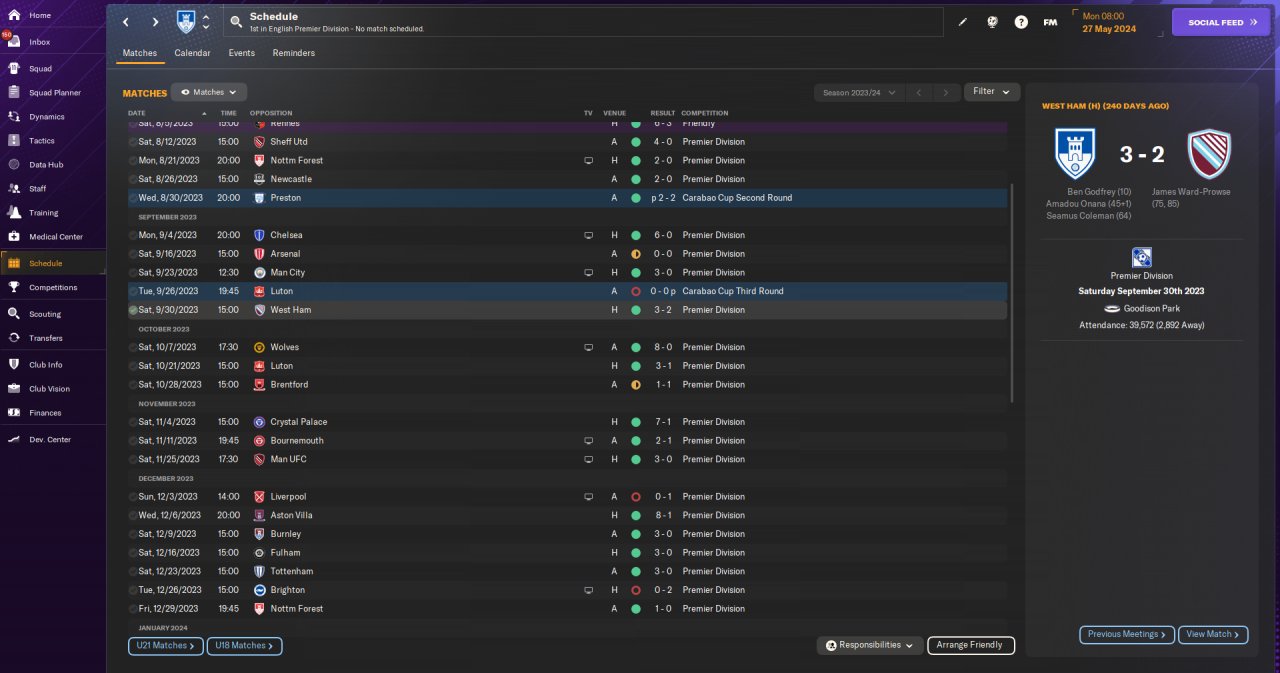
Task: Open the Season 2023/24 dropdown
Action: 860,92
